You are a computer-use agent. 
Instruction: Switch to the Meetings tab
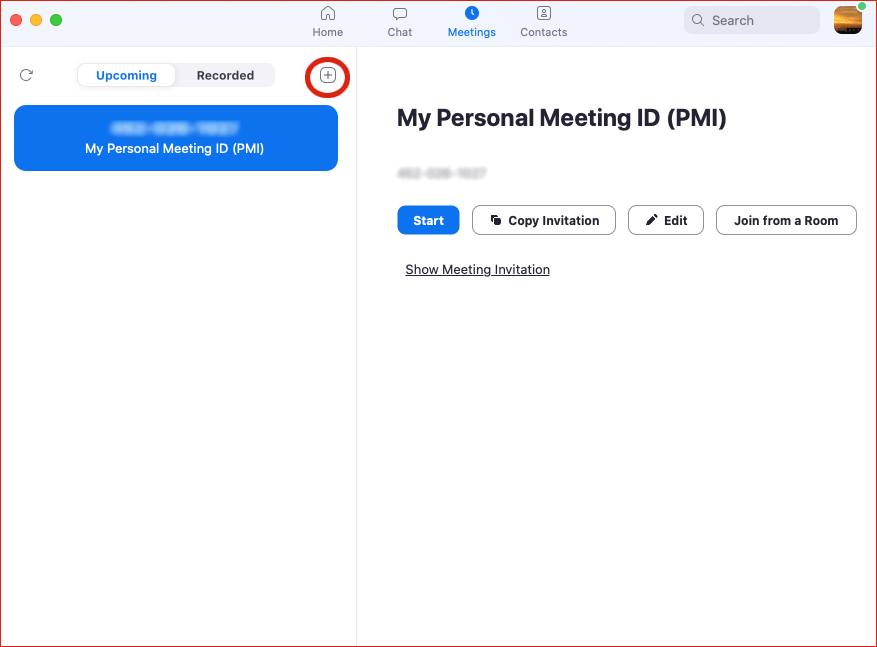click(471, 22)
